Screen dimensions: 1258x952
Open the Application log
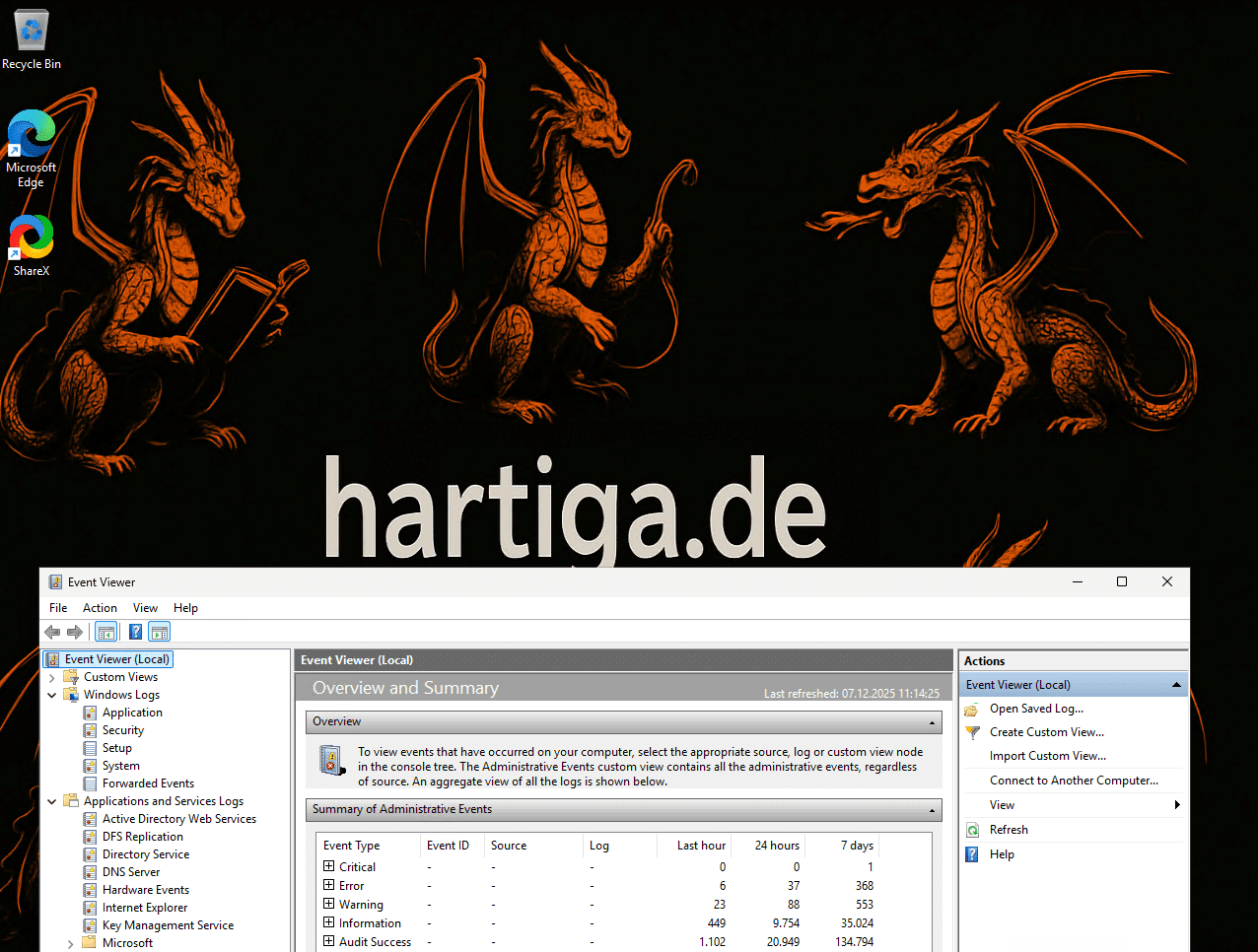coord(132,712)
